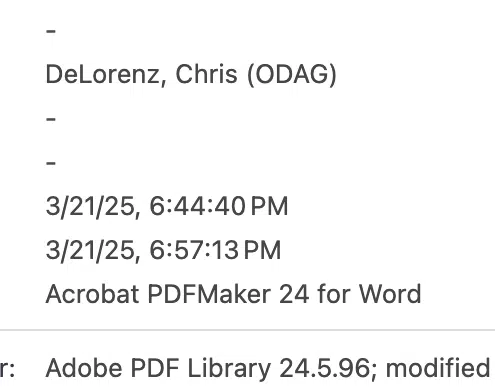Click the word "modified" in the producer row
495x392 pixels.
point(438,368)
